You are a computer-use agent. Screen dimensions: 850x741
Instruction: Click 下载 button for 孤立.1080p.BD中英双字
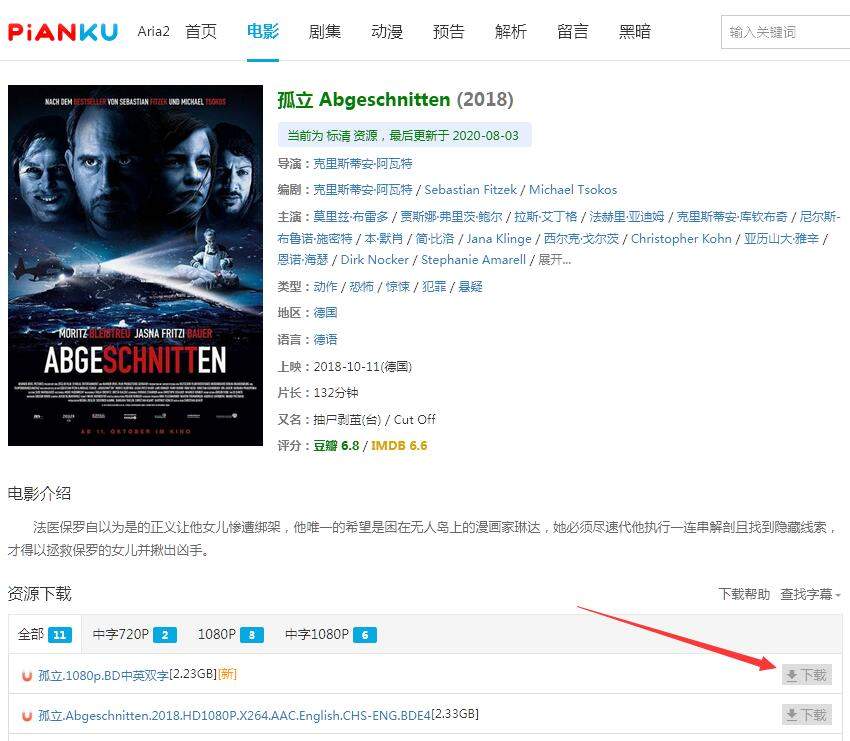pos(807,675)
